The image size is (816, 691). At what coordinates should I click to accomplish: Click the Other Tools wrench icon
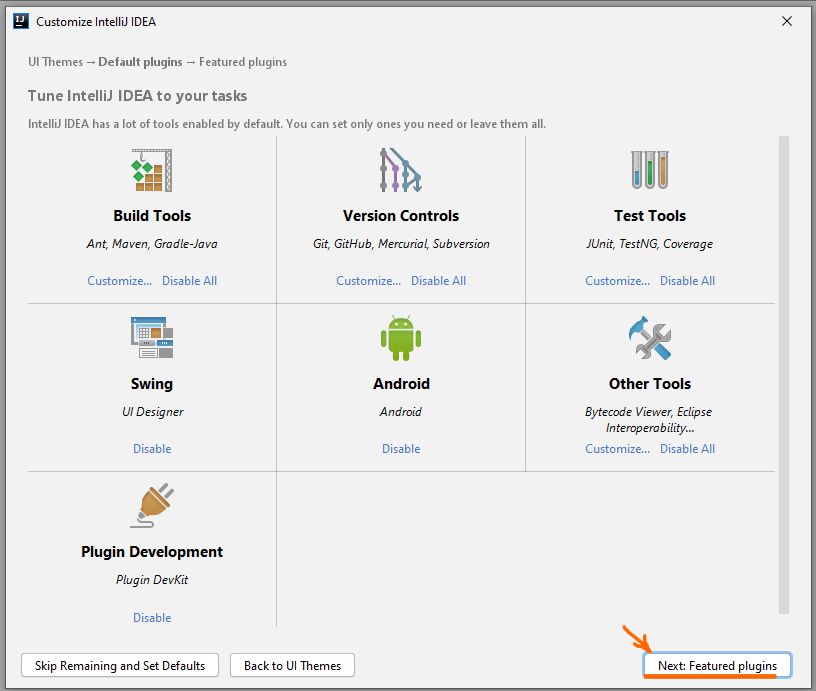click(650, 338)
